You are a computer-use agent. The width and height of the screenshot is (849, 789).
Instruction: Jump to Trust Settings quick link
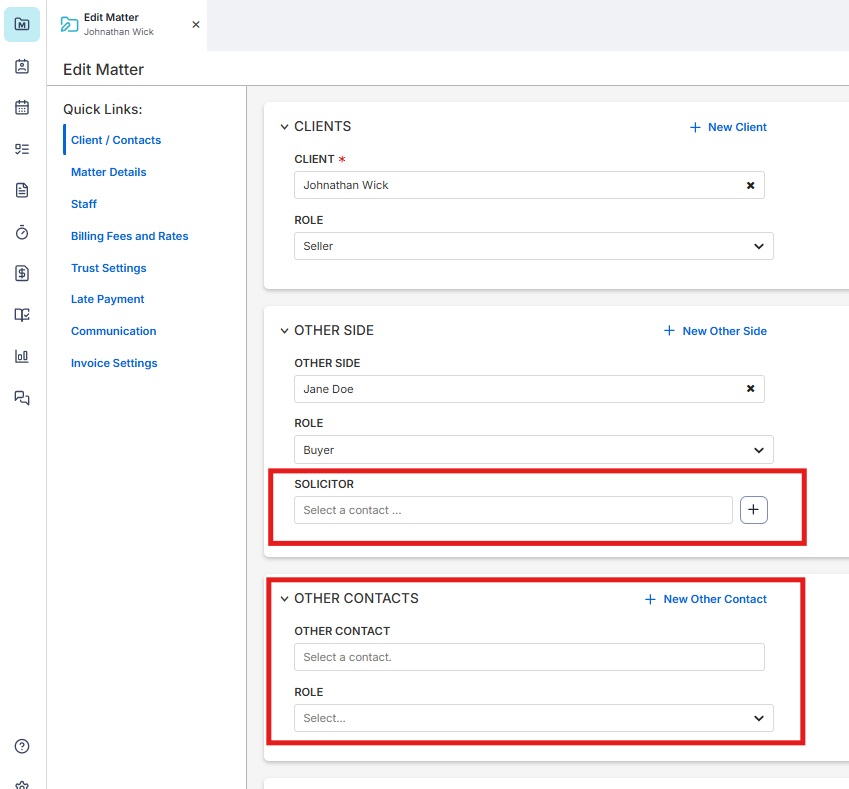tap(108, 268)
